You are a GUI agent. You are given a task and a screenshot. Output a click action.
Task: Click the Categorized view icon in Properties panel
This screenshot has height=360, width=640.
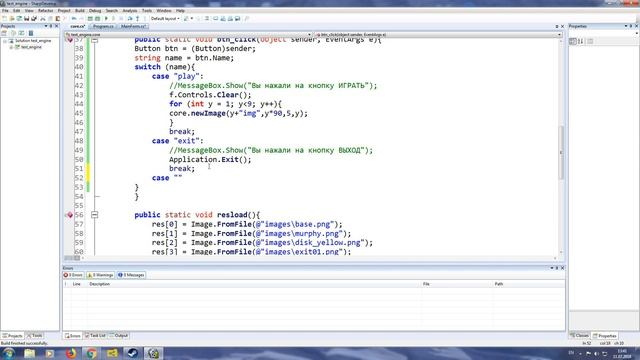coord(573,41)
